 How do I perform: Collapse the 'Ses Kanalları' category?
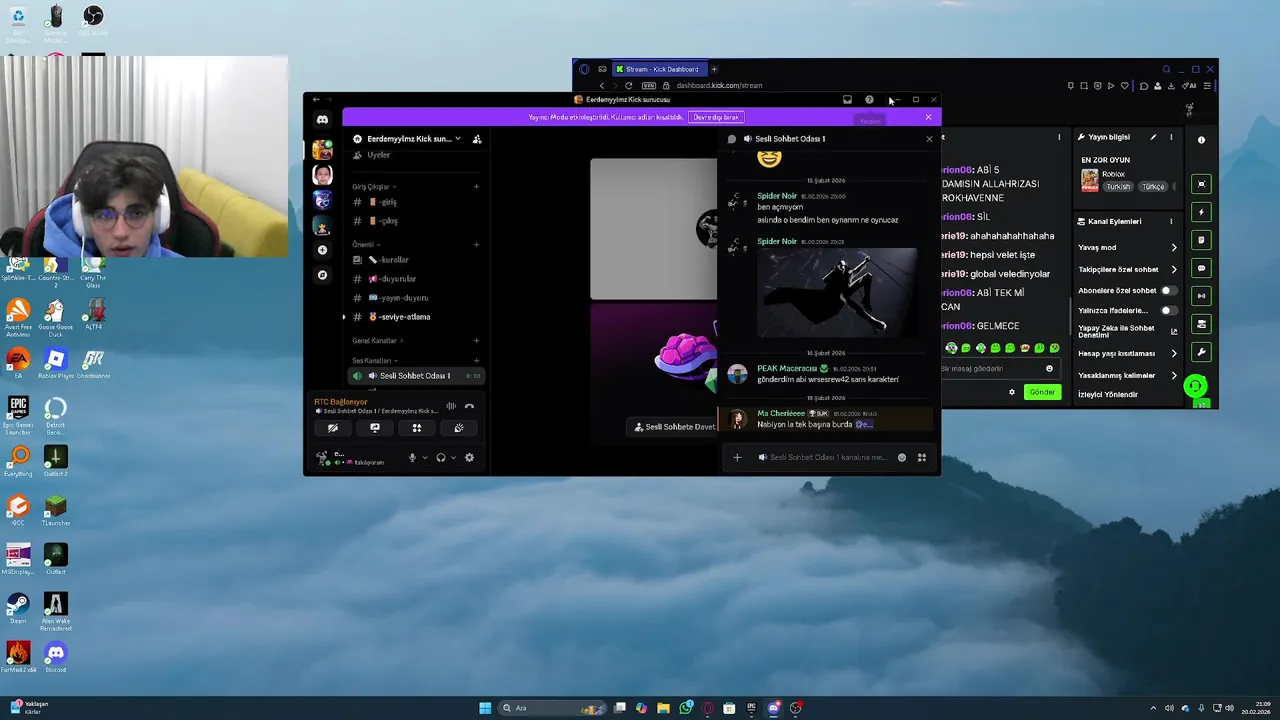(x=375, y=361)
